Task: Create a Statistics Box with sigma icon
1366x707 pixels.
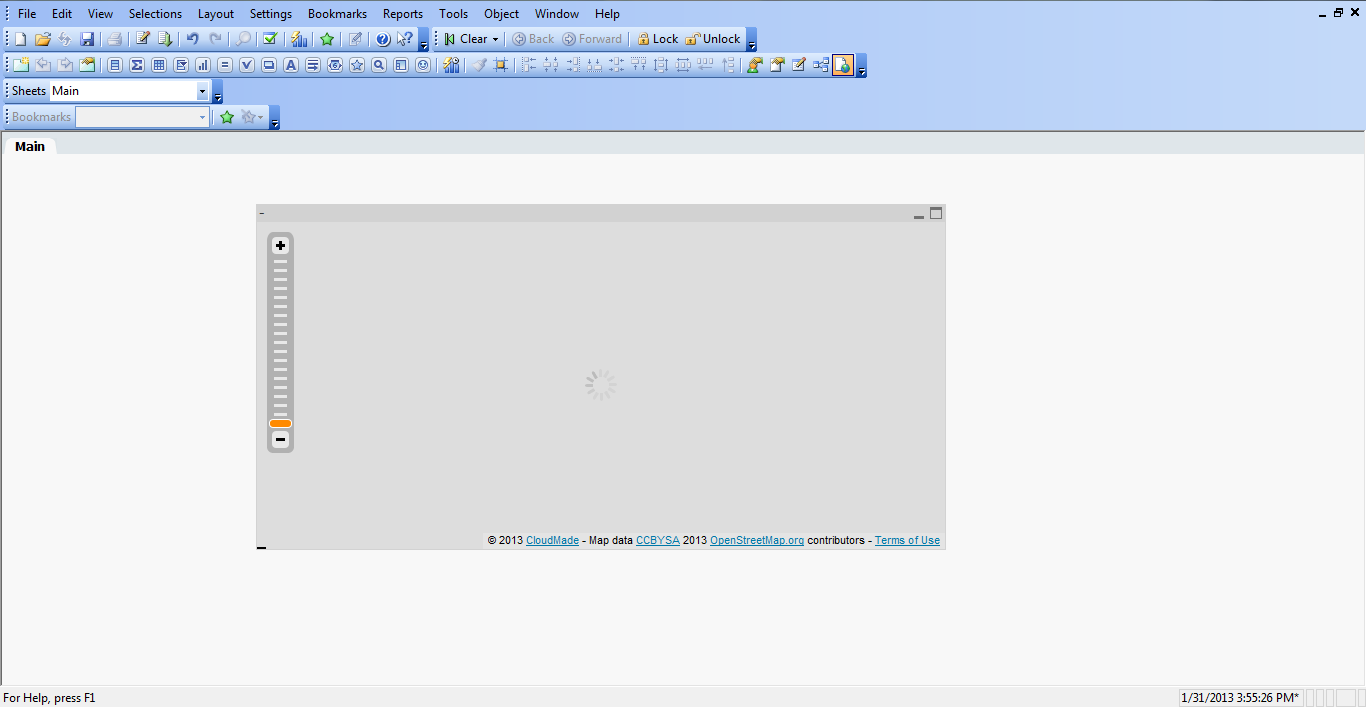Action: click(136, 65)
